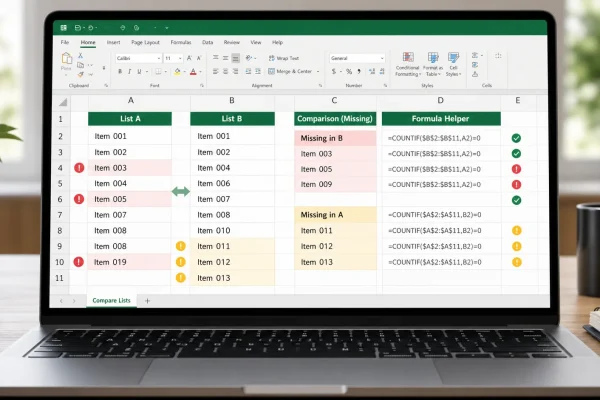Viewport: 600px width, 400px height.
Task: Select the Format Painter brush
Action: click(x=80, y=74)
